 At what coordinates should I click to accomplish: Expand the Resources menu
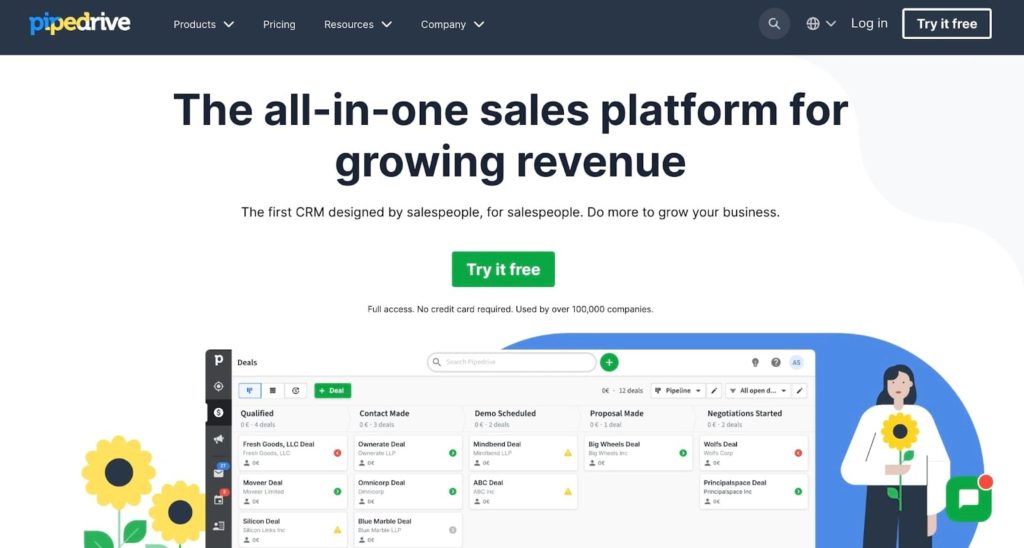click(357, 24)
